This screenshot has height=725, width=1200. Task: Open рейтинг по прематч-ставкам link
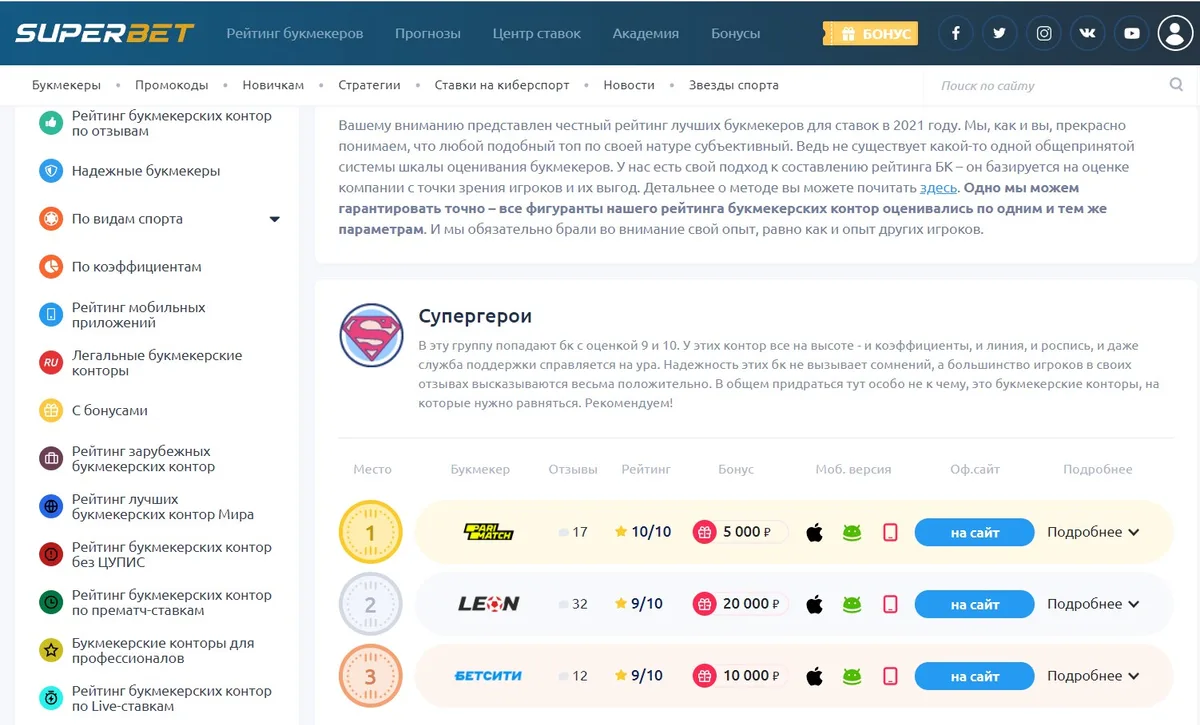172,603
